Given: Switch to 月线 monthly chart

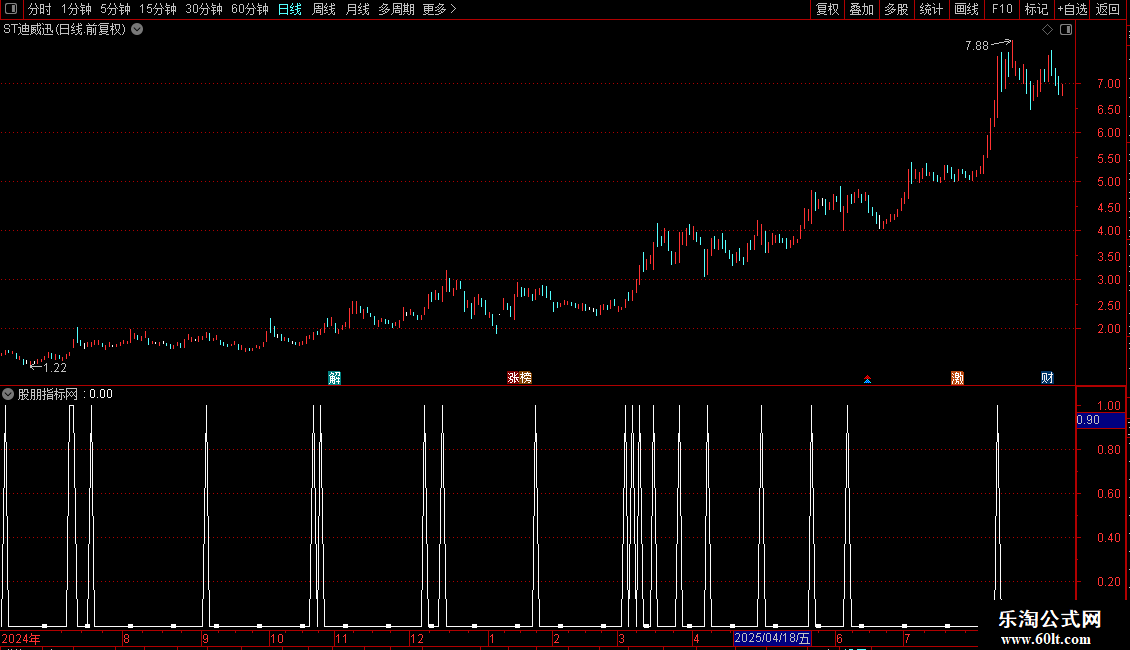Looking at the screenshot, I should pos(357,9).
